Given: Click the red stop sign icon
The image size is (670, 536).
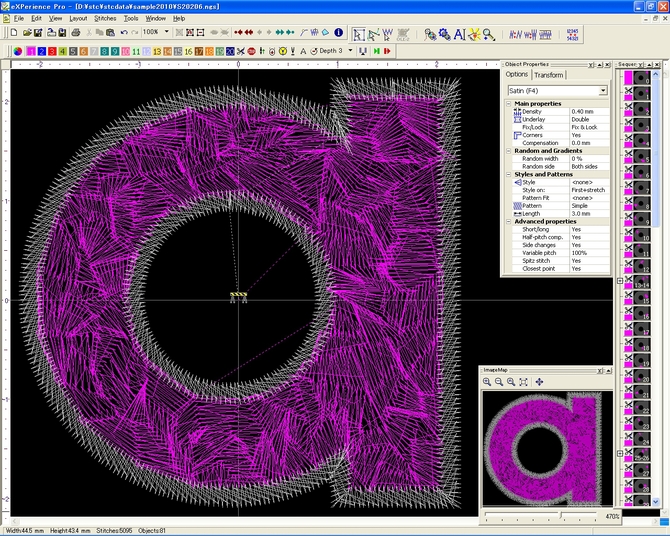Looking at the screenshot, I should point(251,51).
